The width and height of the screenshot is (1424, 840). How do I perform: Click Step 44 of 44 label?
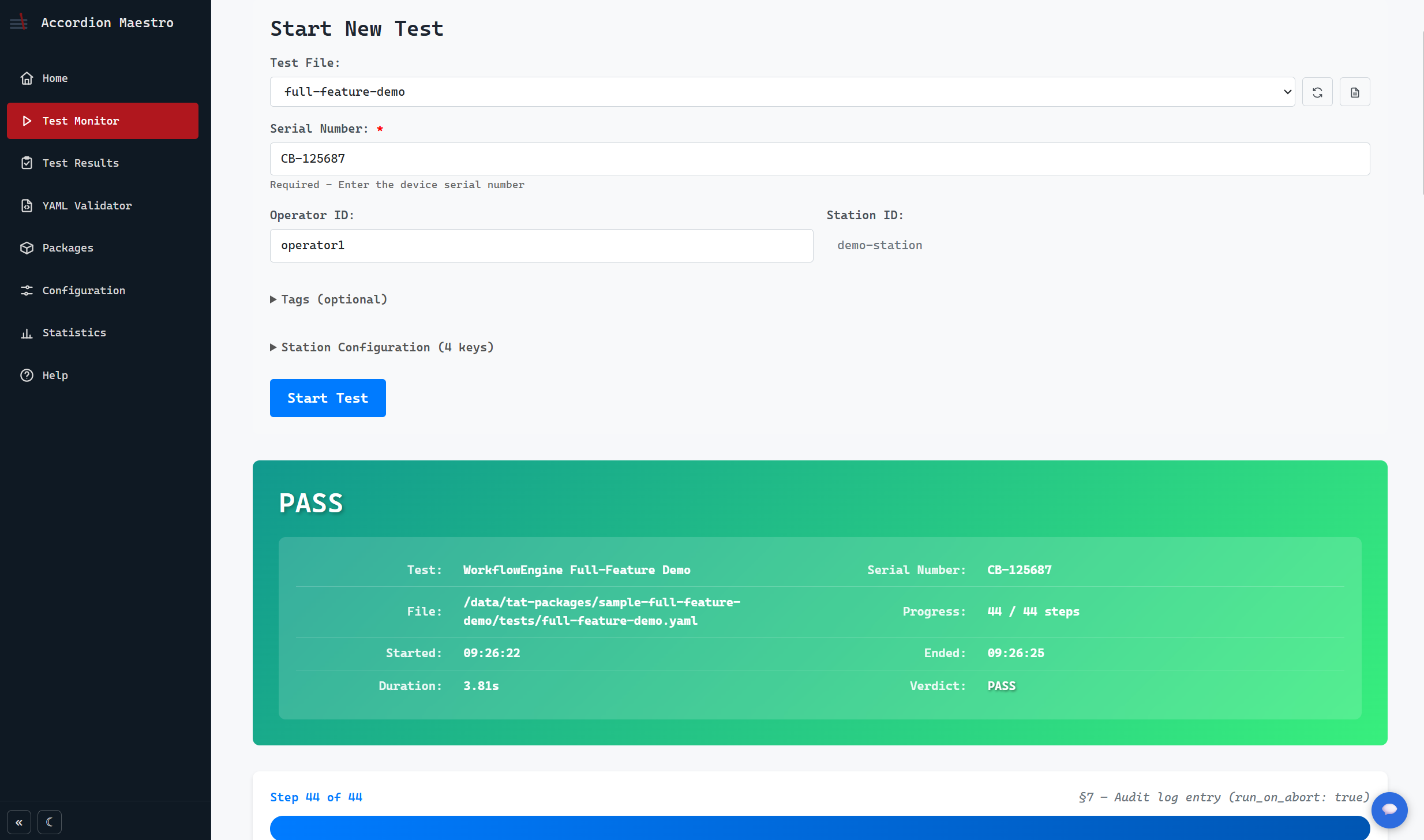tap(316, 797)
